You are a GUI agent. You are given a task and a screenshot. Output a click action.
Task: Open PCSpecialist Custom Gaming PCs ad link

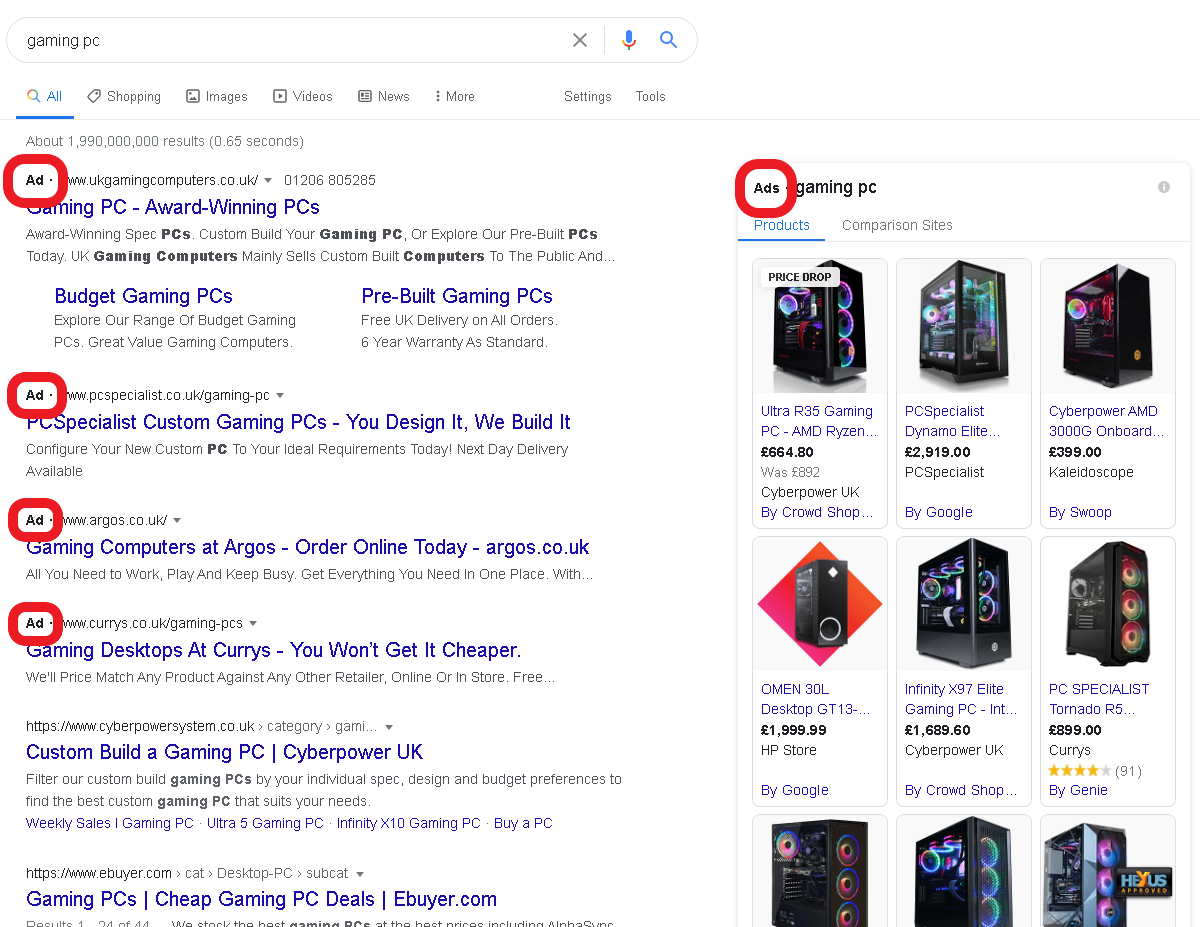coord(298,422)
